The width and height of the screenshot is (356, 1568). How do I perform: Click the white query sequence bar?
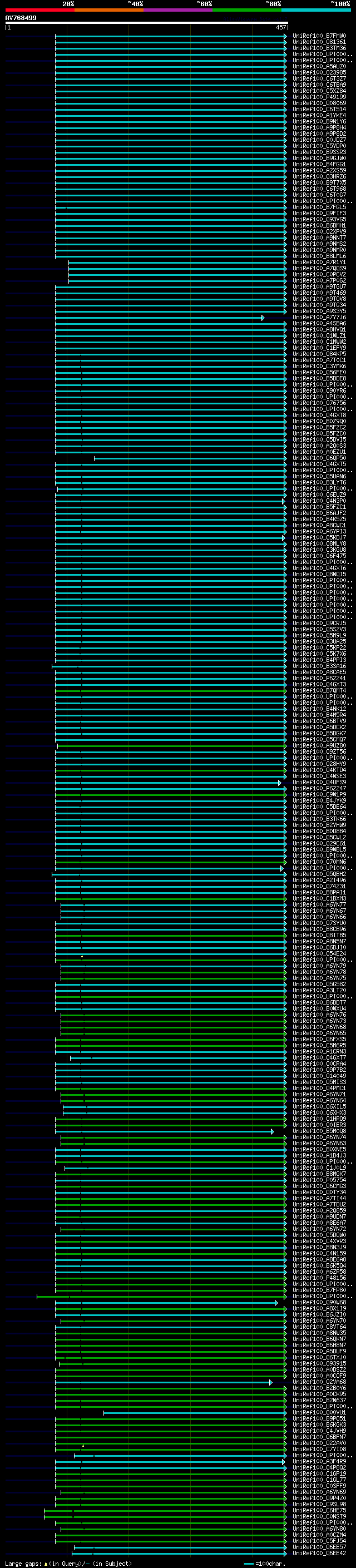(146, 23)
